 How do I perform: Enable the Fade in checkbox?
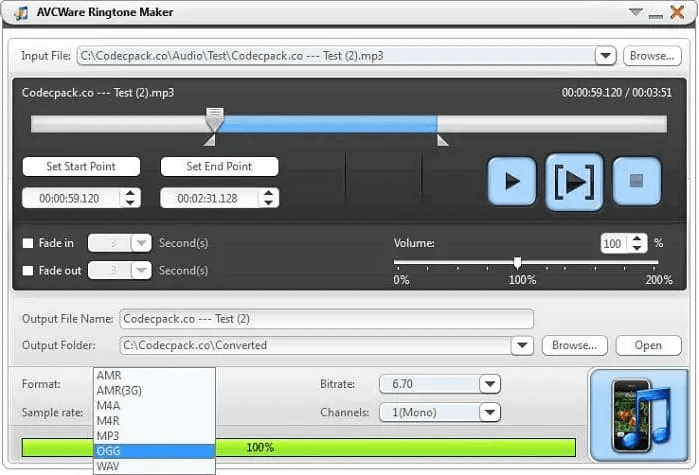[28, 243]
